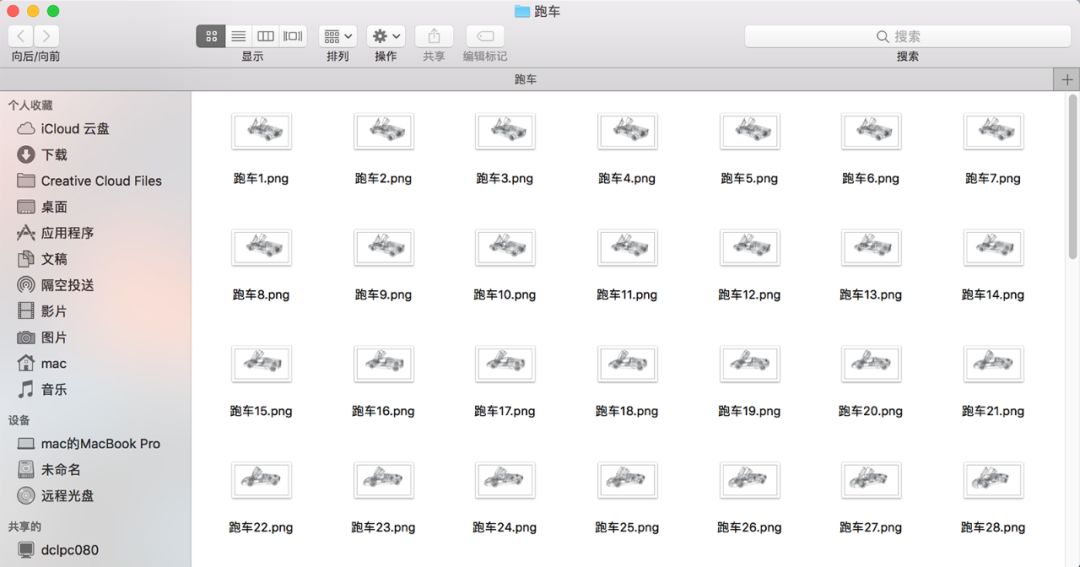Screen dimensions: 1080x567
Task: Open 下载 downloads in the sidebar
Action: point(42,154)
